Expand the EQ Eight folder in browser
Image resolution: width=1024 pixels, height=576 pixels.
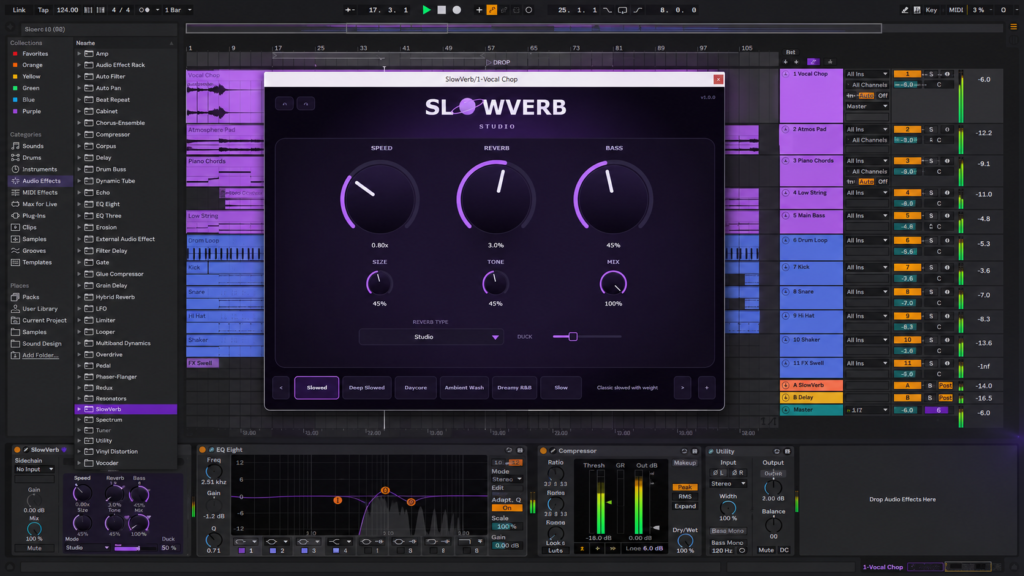click(x=79, y=204)
